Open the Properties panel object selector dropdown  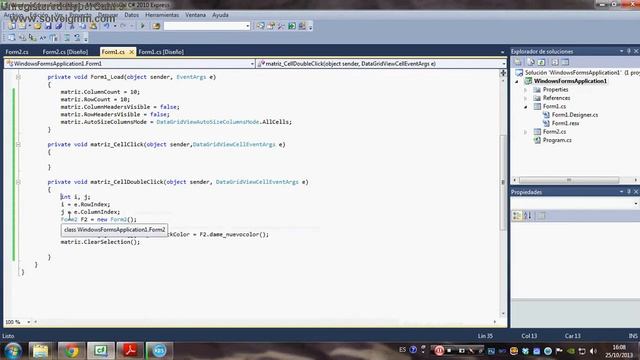[x=636, y=204]
